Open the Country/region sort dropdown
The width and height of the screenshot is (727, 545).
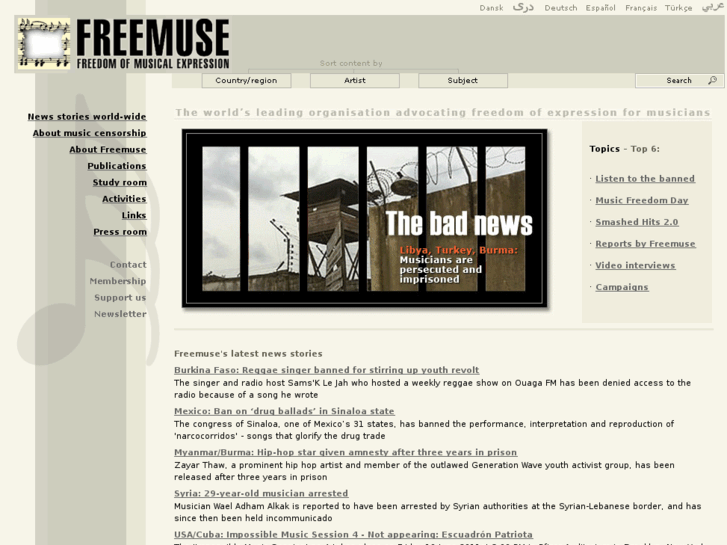(x=246, y=80)
